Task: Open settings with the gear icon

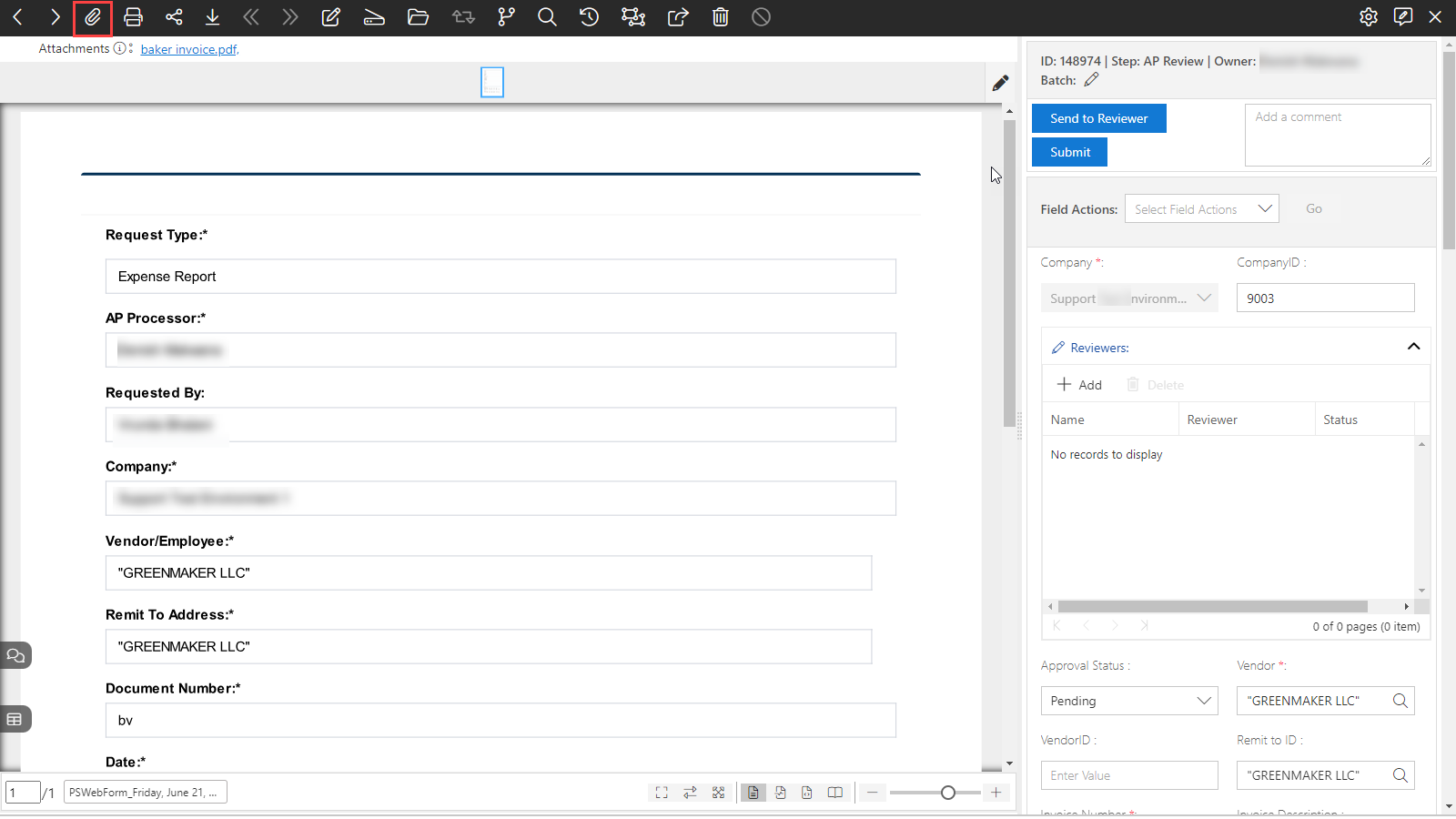Action: [x=1369, y=17]
